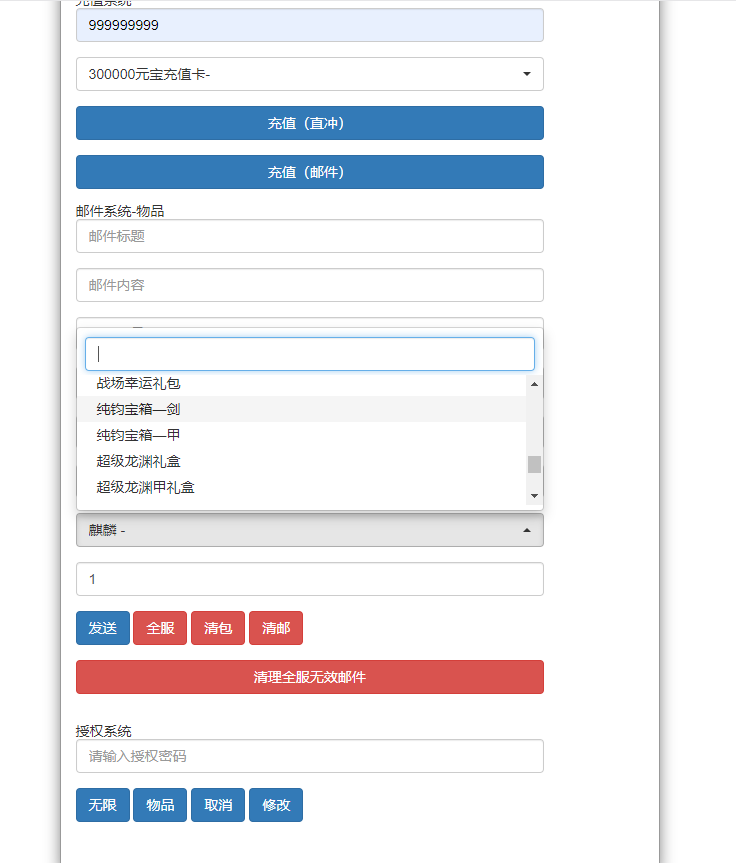Click the 充值（邮件） button
This screenshot has width=736, height=863.
(x=309, y=172)
